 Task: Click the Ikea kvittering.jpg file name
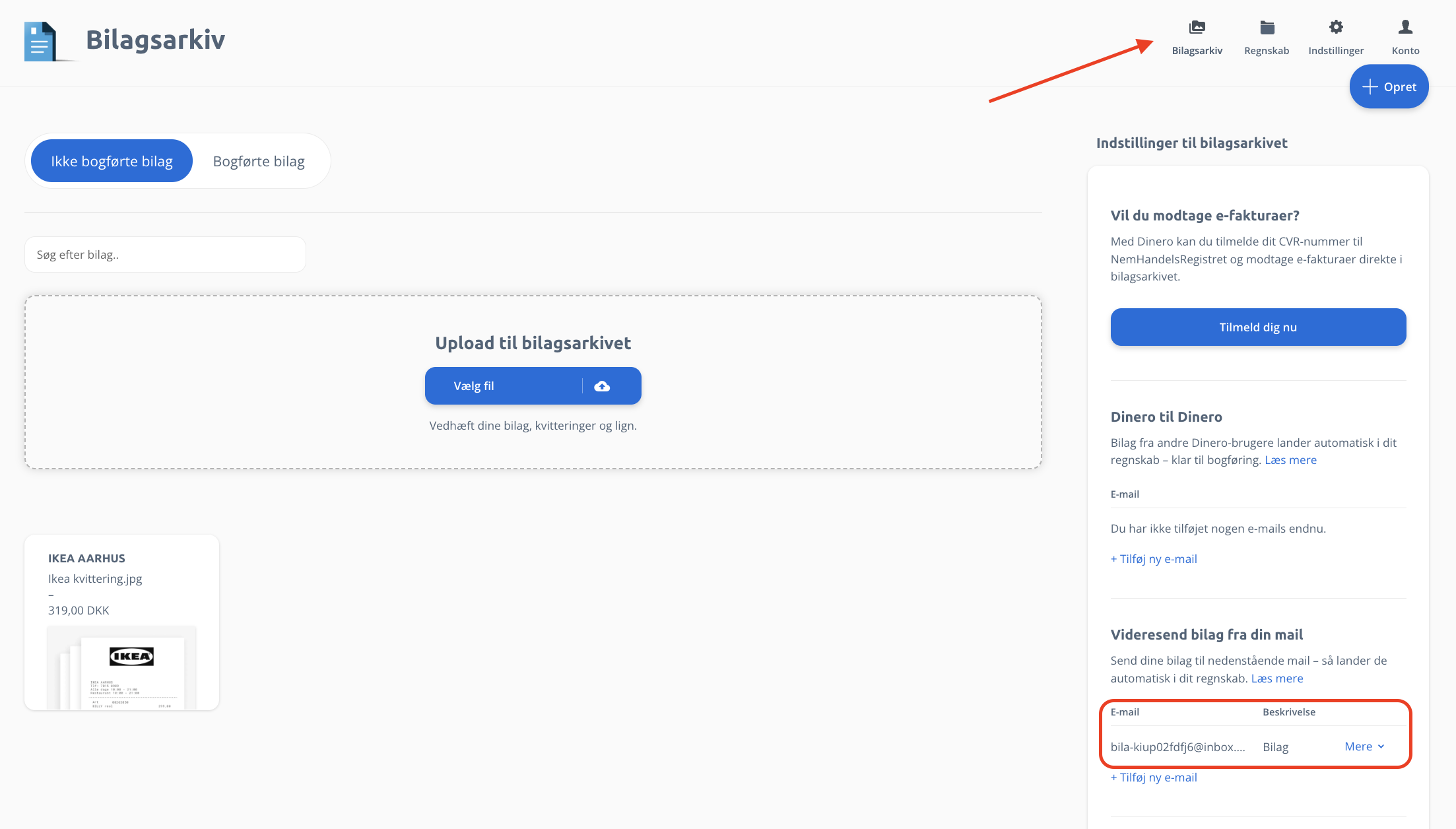95,579
